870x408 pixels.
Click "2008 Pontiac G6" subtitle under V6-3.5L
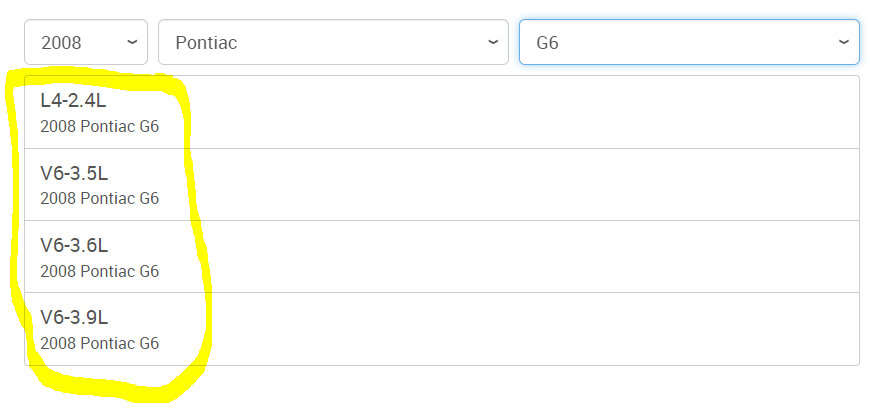(x=99, y=199)
